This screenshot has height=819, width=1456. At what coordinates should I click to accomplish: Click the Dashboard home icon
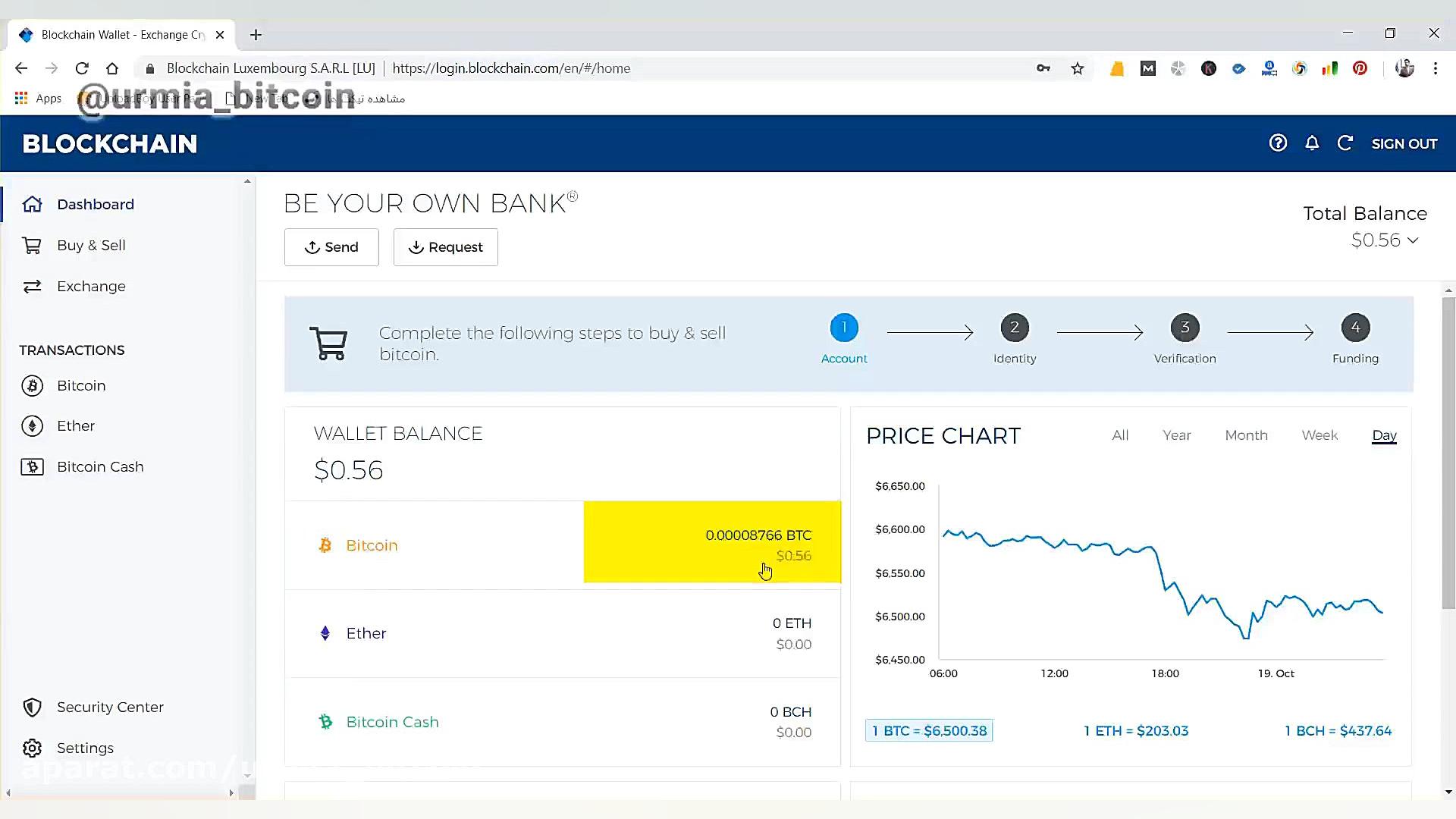tap(32, 204)
